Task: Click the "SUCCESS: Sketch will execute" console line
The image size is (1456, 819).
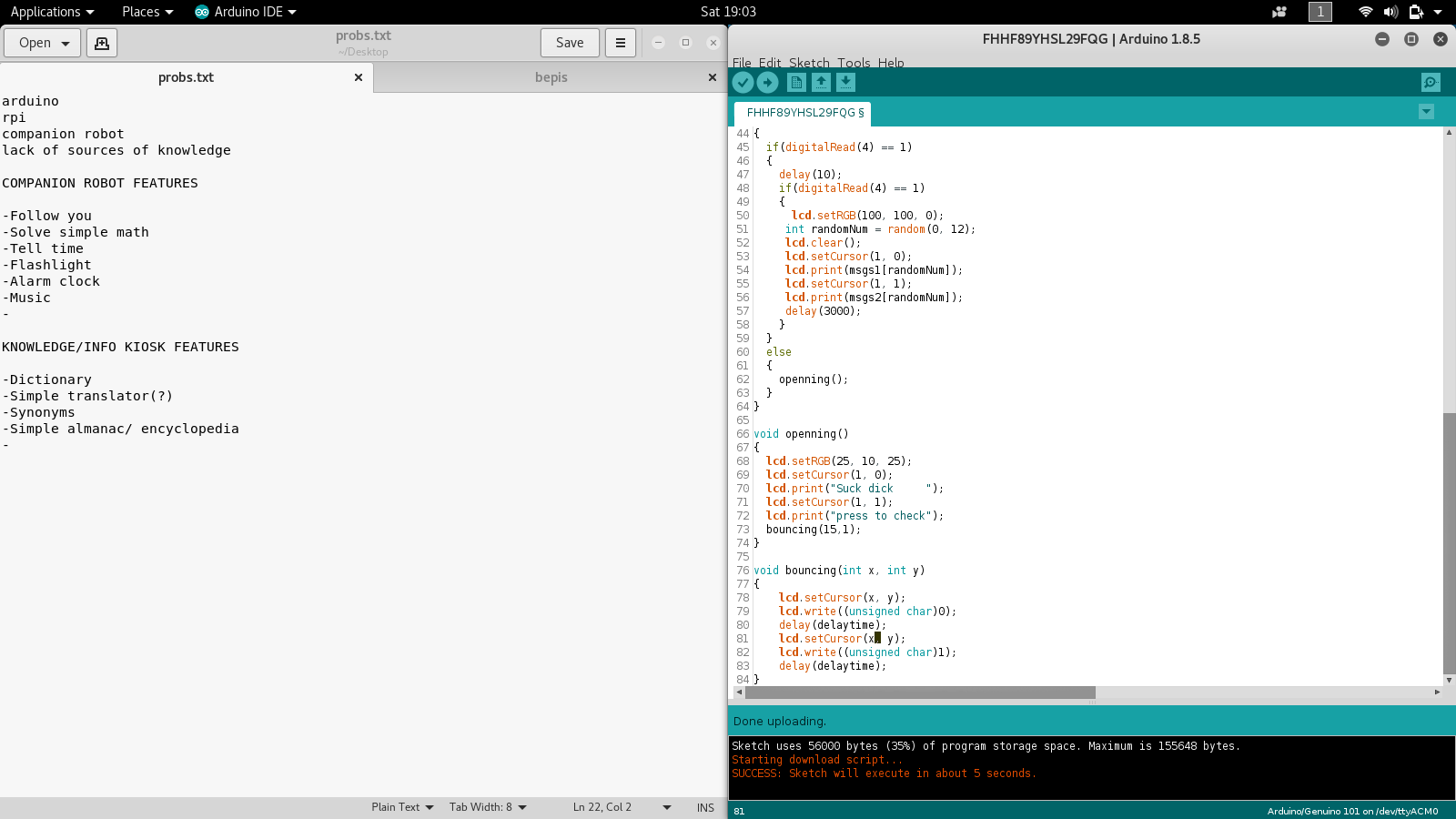Action: pyautogui.click(x=884, y=773)
